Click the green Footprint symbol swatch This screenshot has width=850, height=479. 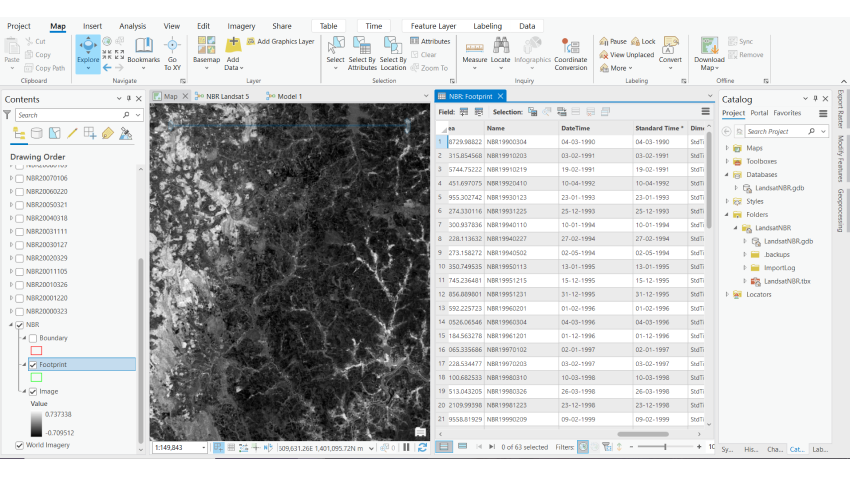(36, 378)
